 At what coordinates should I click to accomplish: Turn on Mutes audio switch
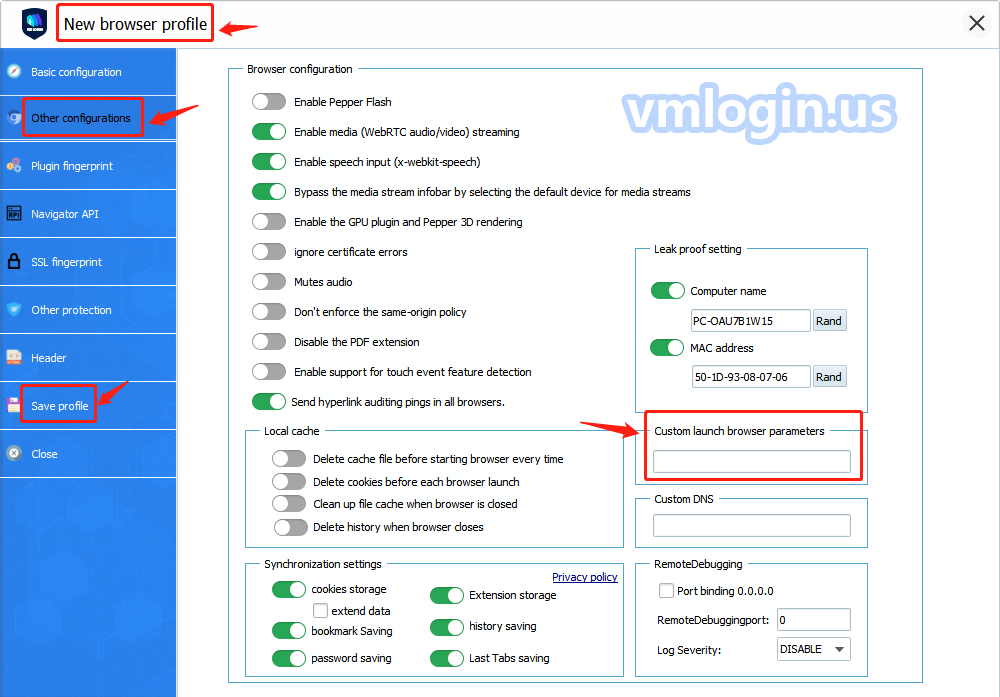(269, 282)
